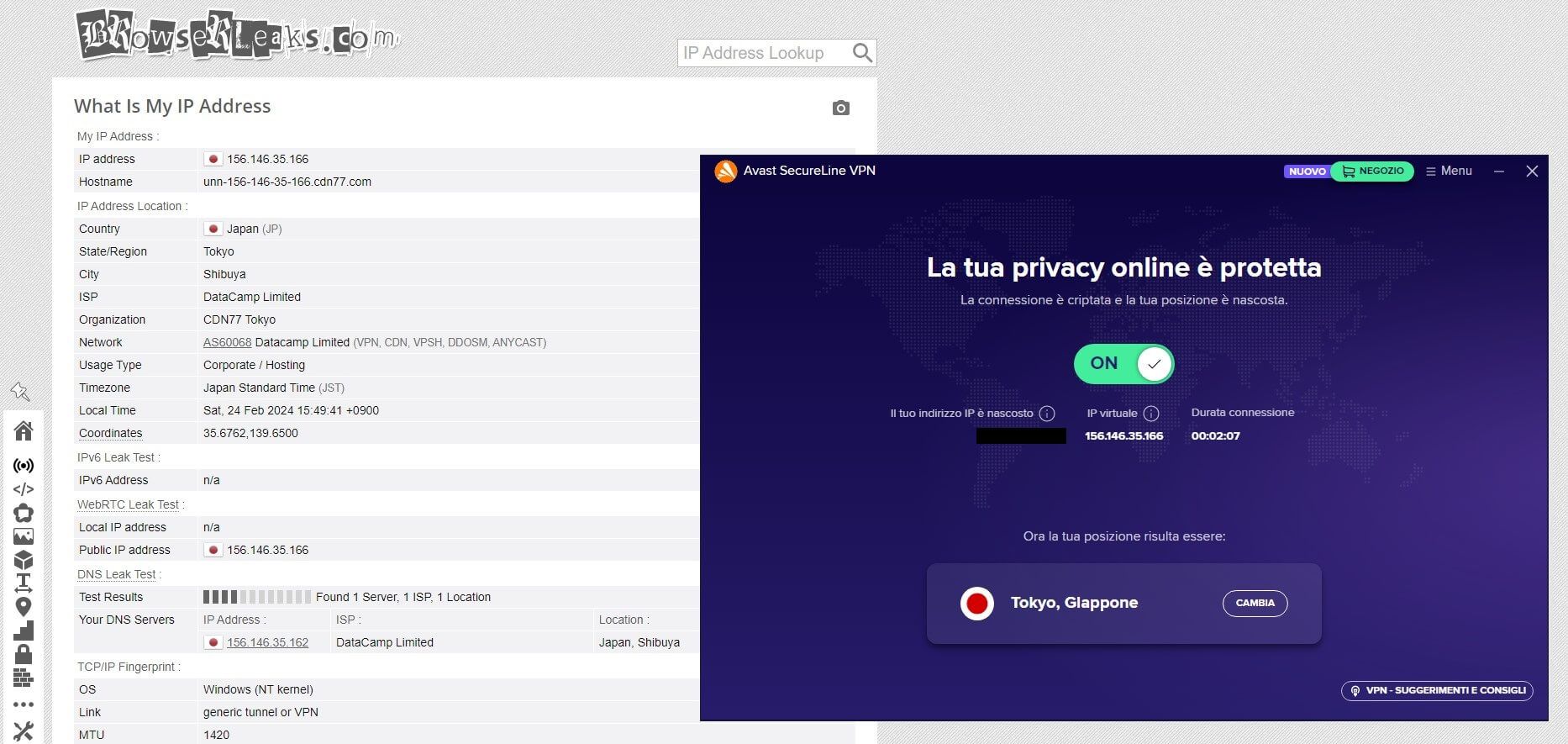Image resolution: width=1568 pixels, height=744 pixels.
Task: Click the NUOVO badge
Action: (x=1307, y=171)
